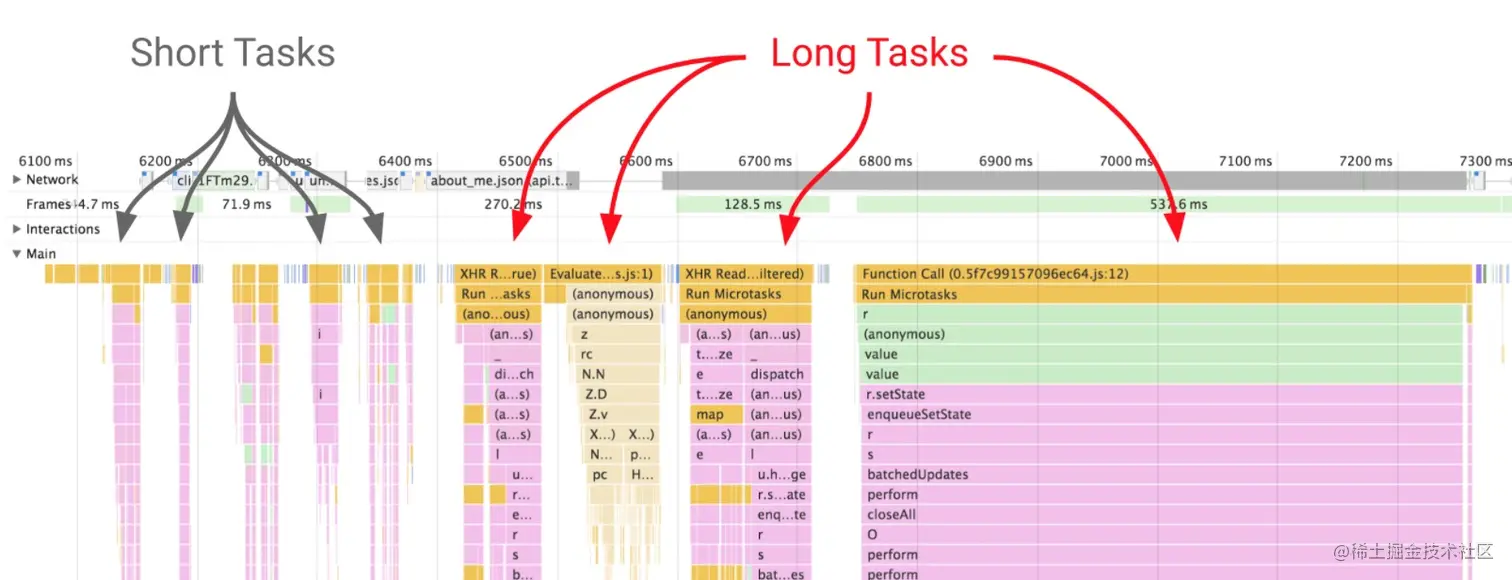Viewport: 1512px width, 580px height.
Task: Select the enq...te function block
Action: click(779, 514)
